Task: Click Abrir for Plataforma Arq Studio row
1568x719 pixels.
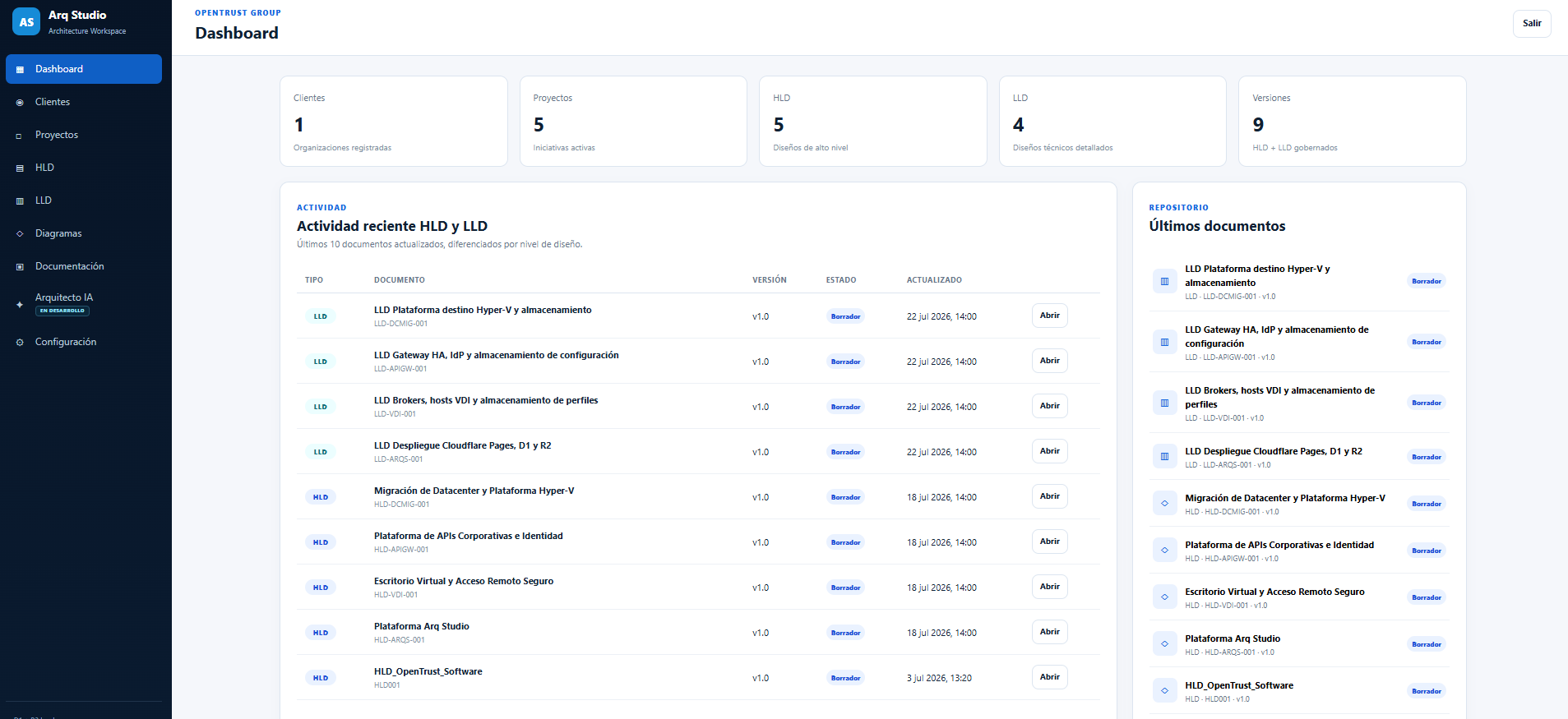Action: click(x=1050, y=632)
